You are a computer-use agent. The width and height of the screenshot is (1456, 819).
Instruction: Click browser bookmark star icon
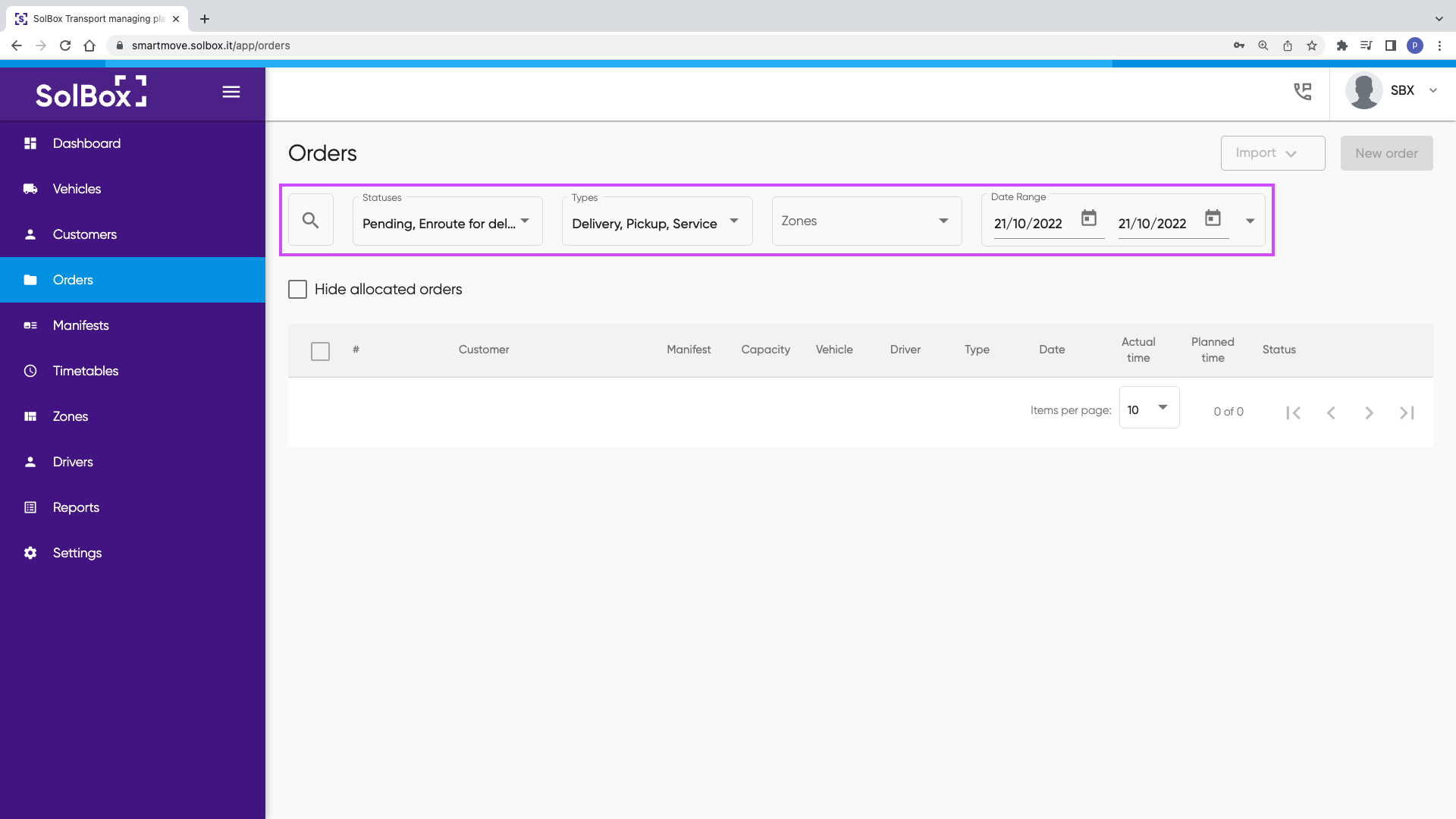[1312, 45]
